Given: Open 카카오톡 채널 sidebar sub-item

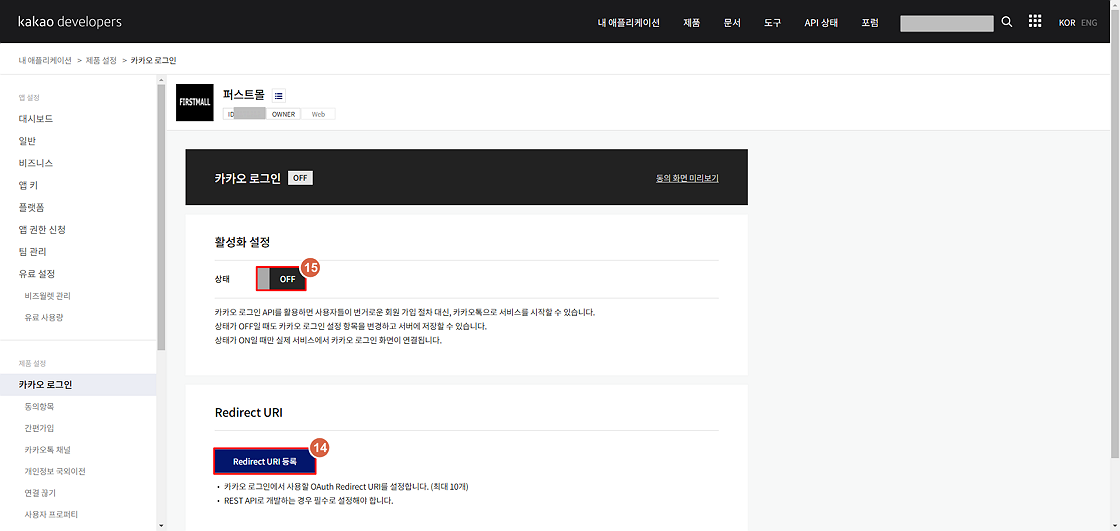Looking at the screenshot, I should click(x=47, y=450).
